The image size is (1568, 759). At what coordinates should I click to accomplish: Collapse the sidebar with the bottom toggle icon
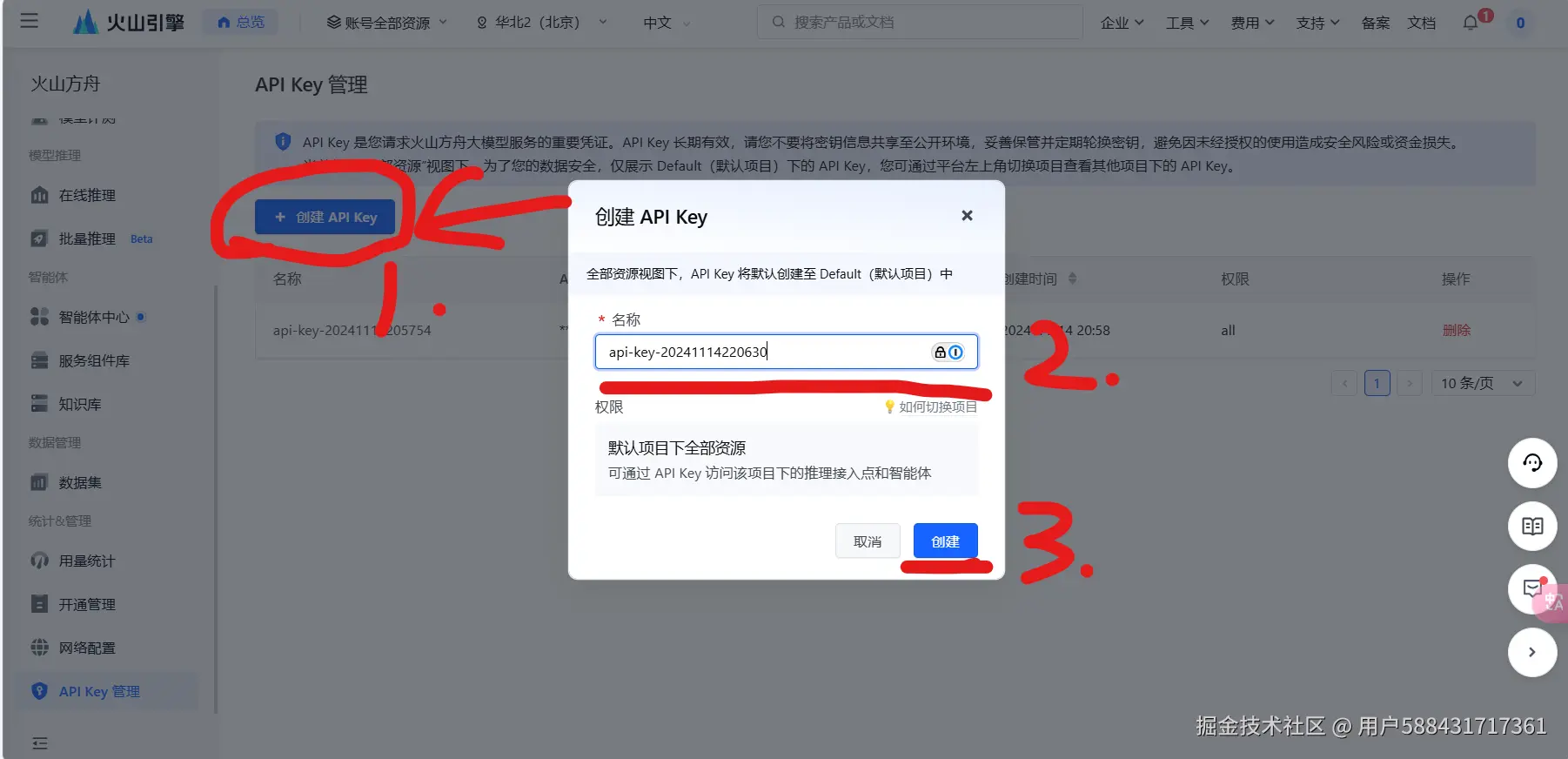point(39,742)
